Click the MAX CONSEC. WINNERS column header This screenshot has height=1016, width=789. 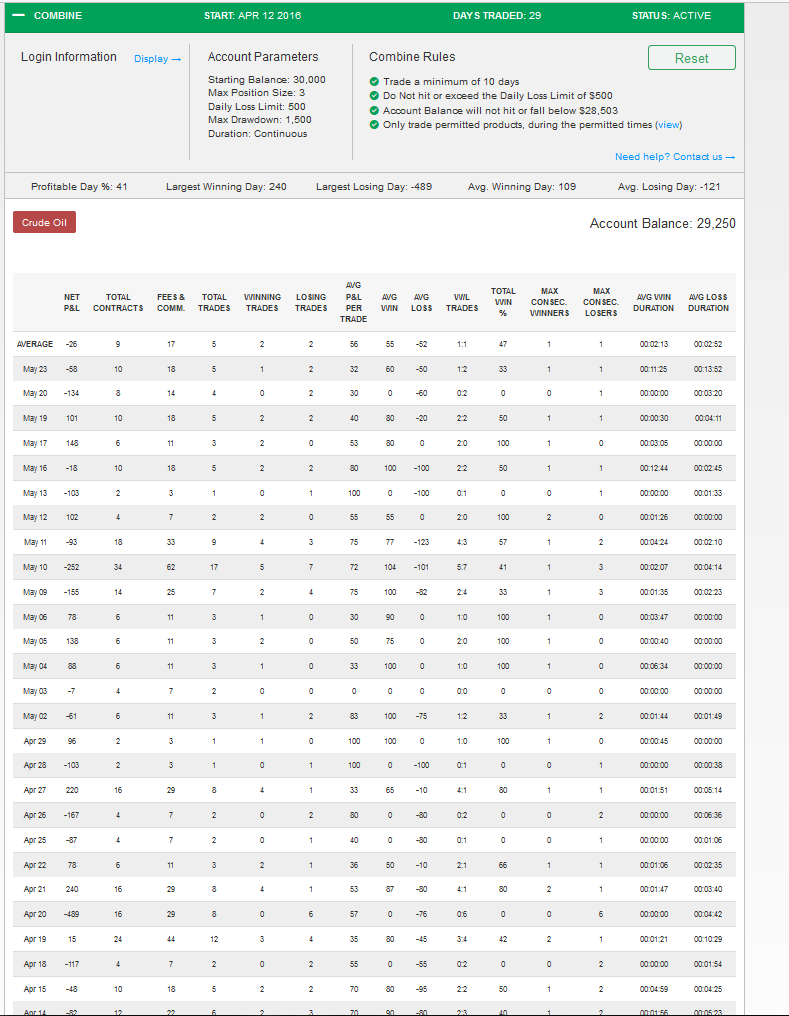(549, 302)
